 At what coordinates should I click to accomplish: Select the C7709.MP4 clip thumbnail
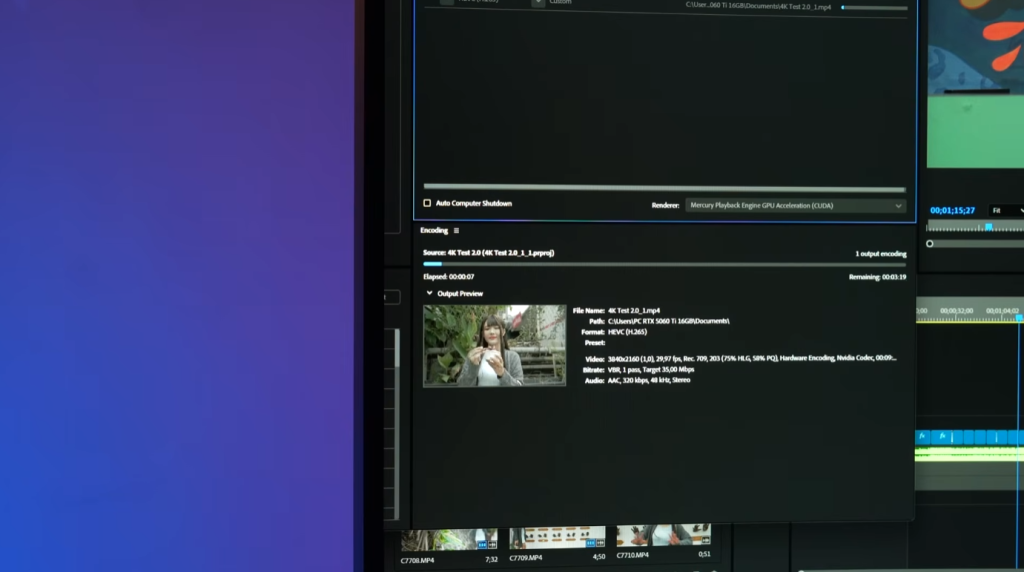pyautogui.click(x=557, y=538)
